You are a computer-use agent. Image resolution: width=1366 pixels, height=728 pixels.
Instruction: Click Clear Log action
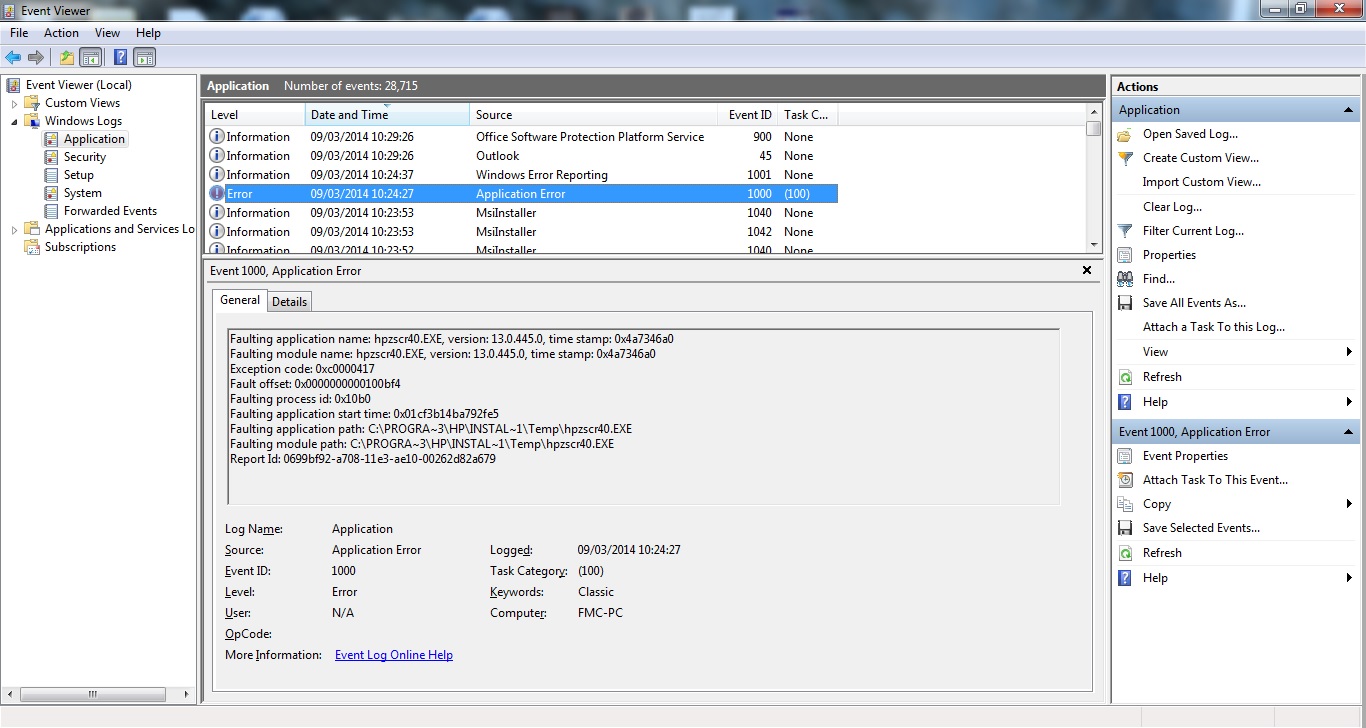coord(1173,207)
